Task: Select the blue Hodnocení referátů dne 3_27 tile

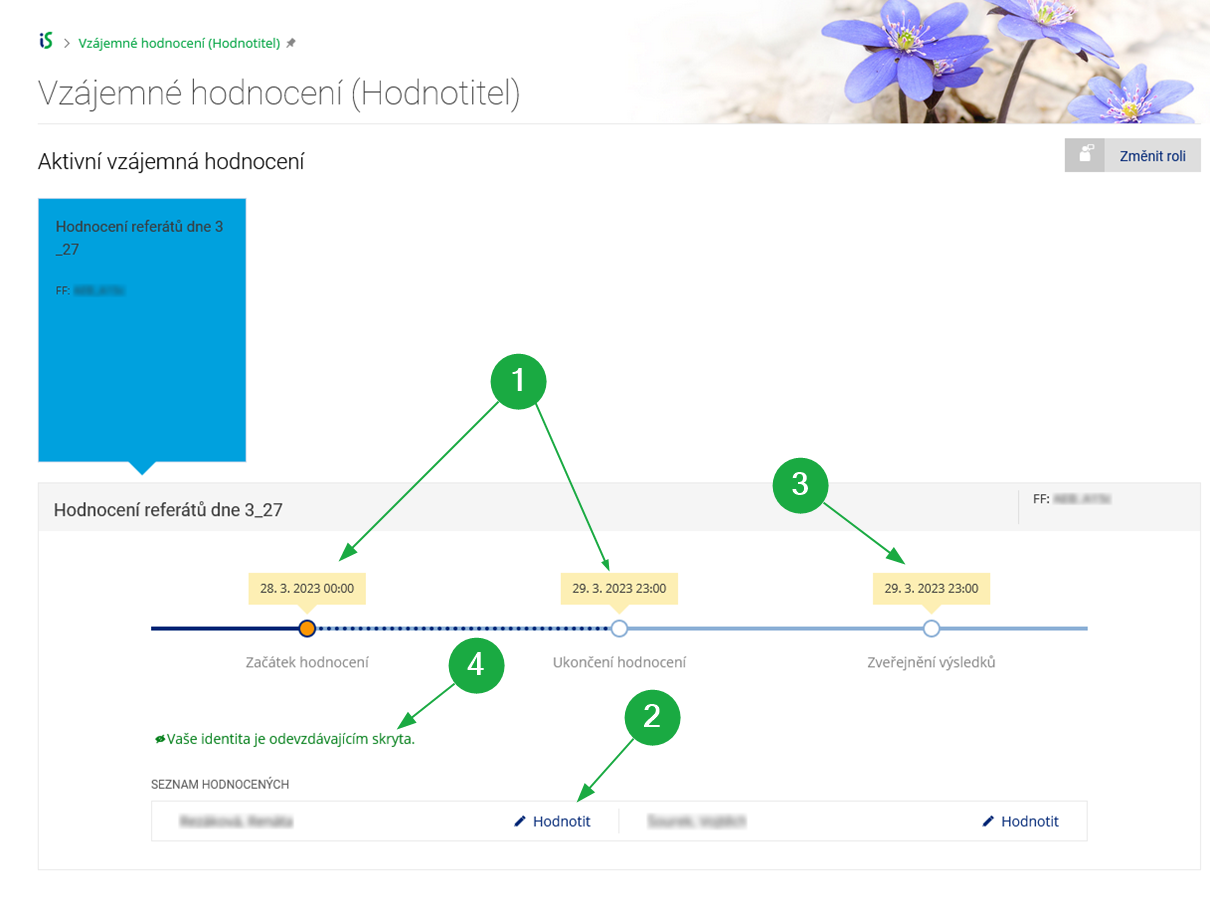Action: 142,330
